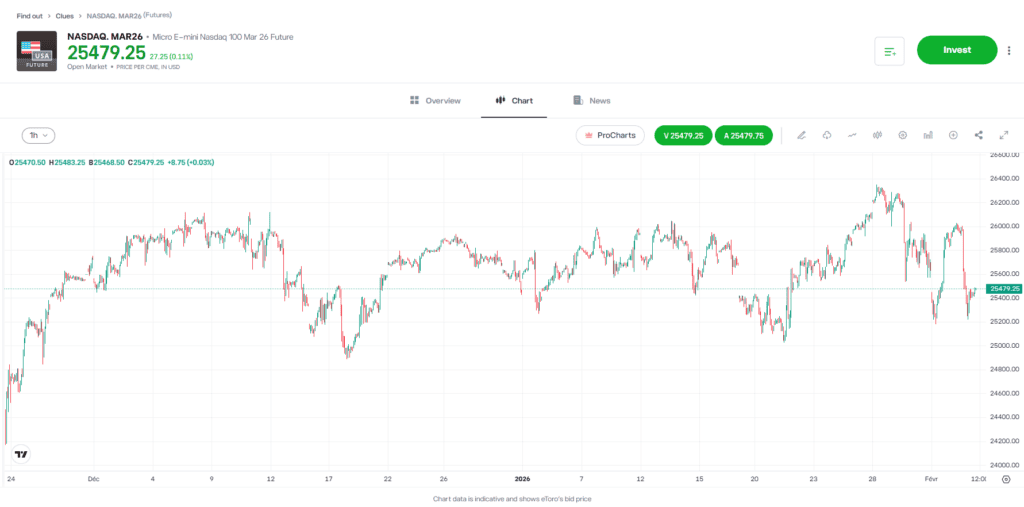Select the drawing pencil tool

801,135
